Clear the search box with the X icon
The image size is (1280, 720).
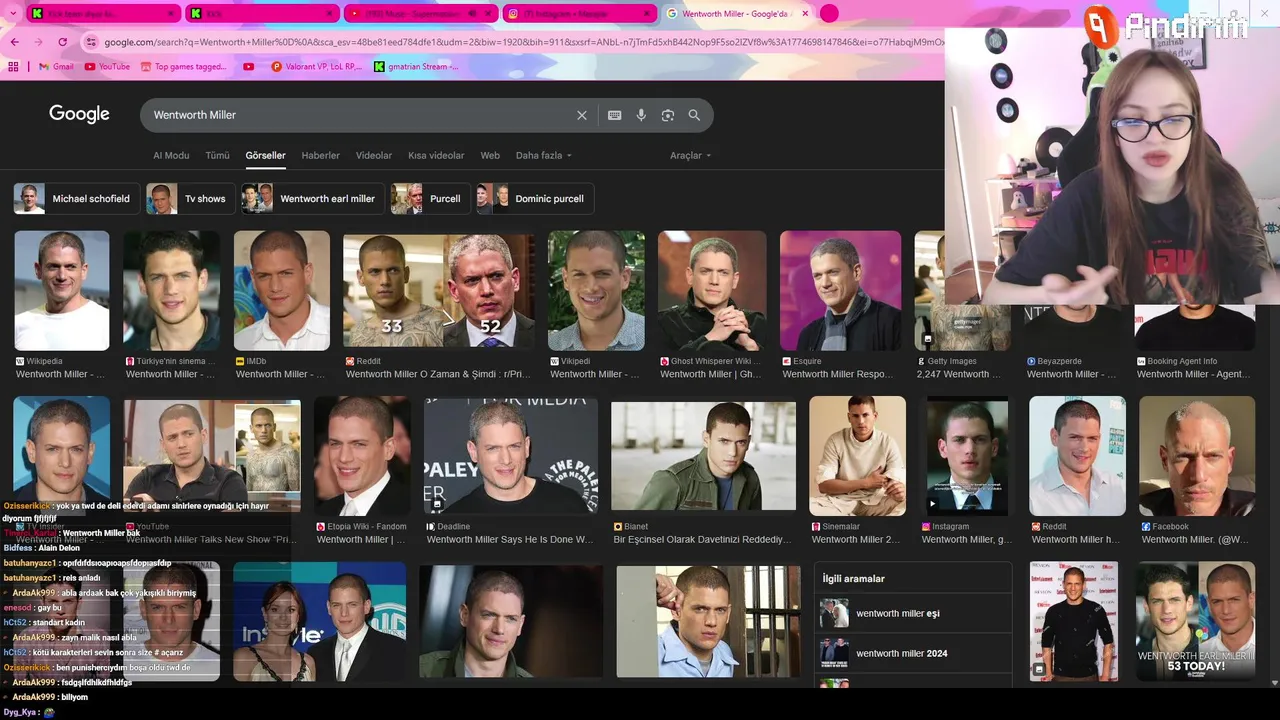(x=582, y=115)
